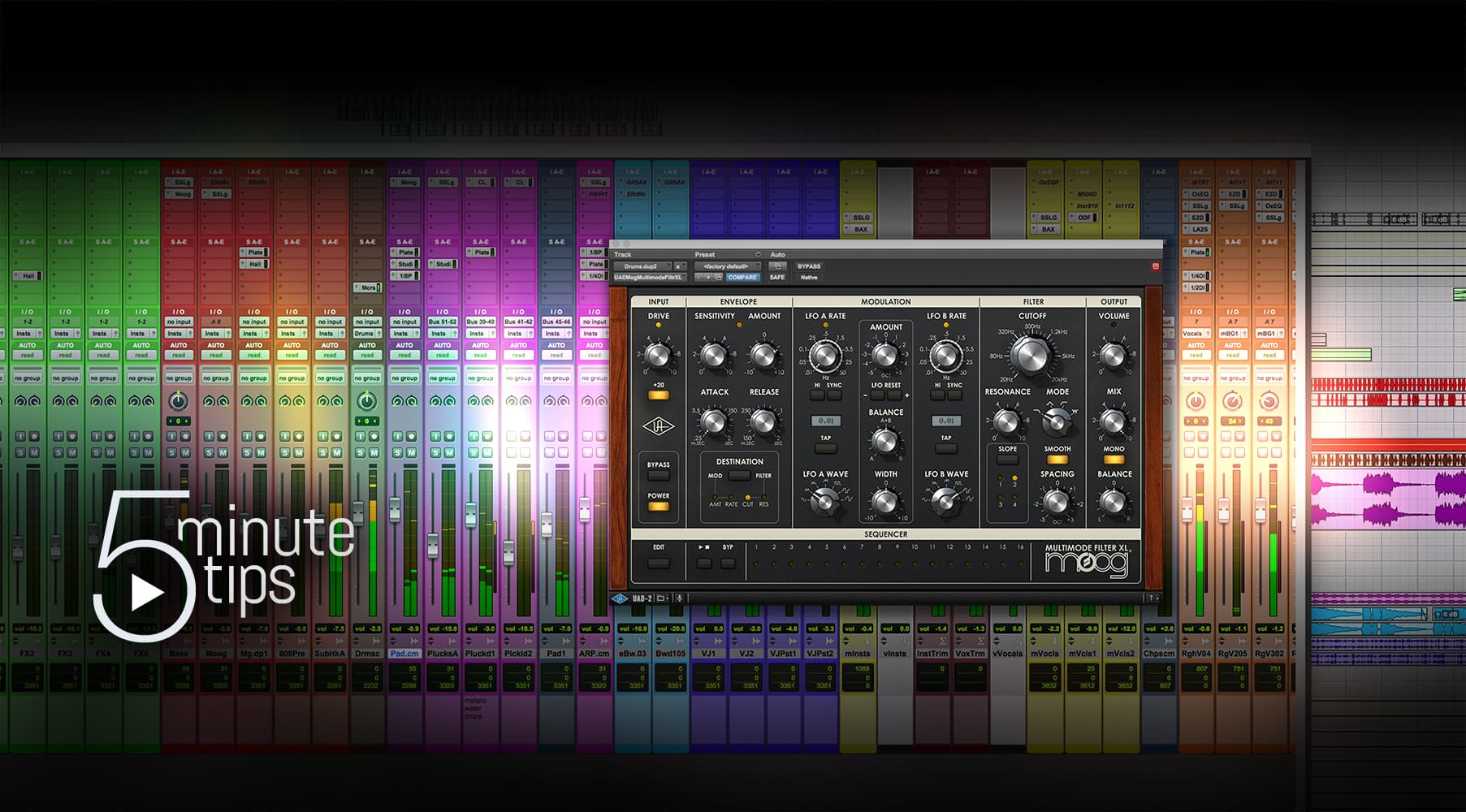Click the output VOLUME knob
The width and height of the screenshot is (1466, 812).
pyautogui.click(x=1114, y=354)
